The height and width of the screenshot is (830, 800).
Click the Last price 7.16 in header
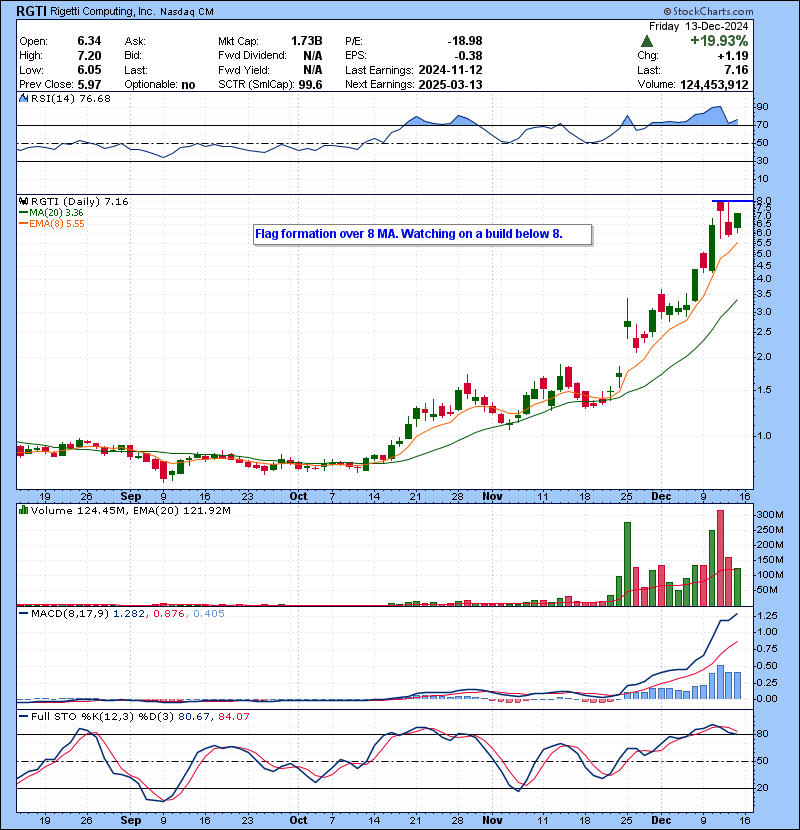tap(736, 70)
